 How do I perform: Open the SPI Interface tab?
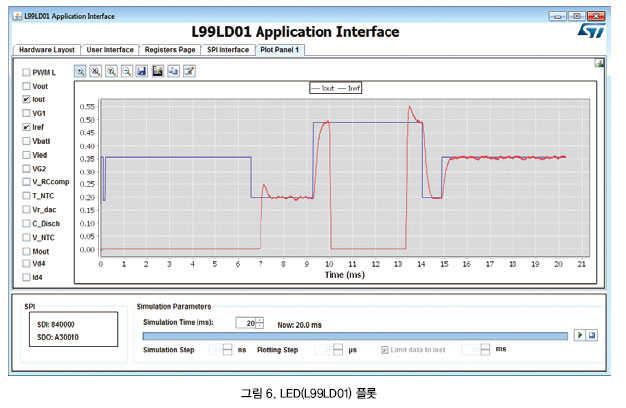[x=228, y=50]
